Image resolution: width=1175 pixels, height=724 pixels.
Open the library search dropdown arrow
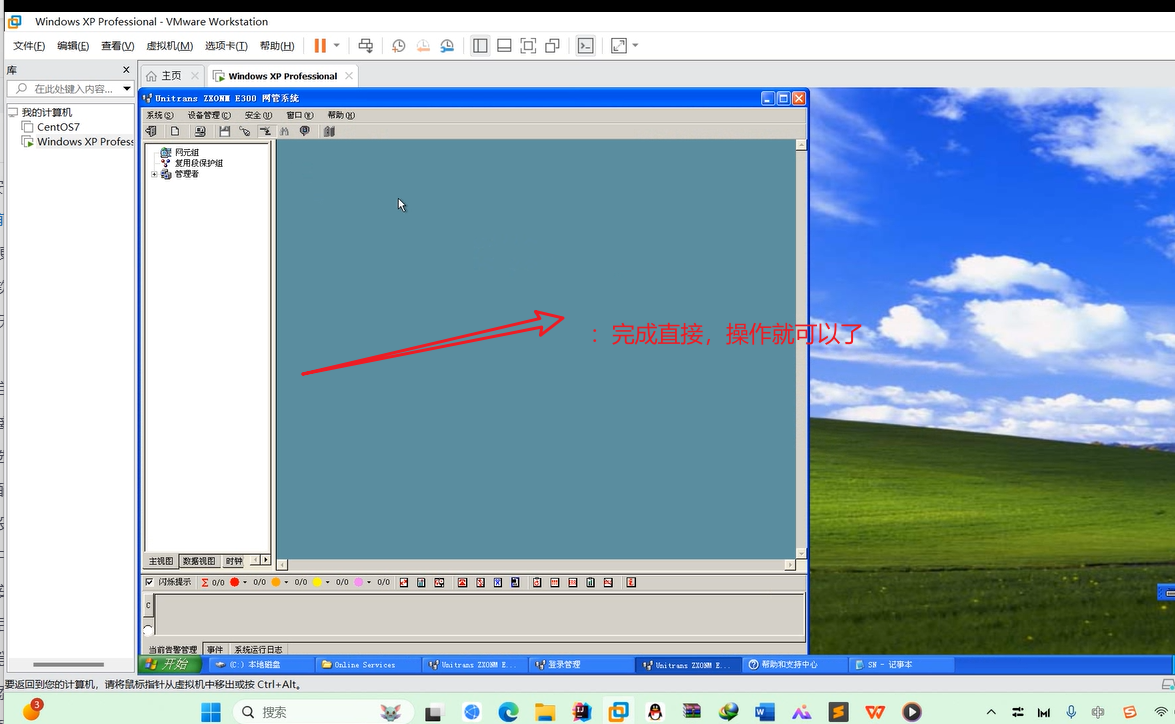pos(127,88)
